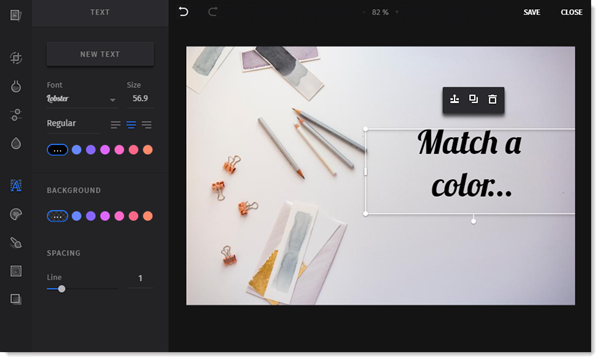
Task: Expand the Lobster font dropdown
Action: pos(81,99)
